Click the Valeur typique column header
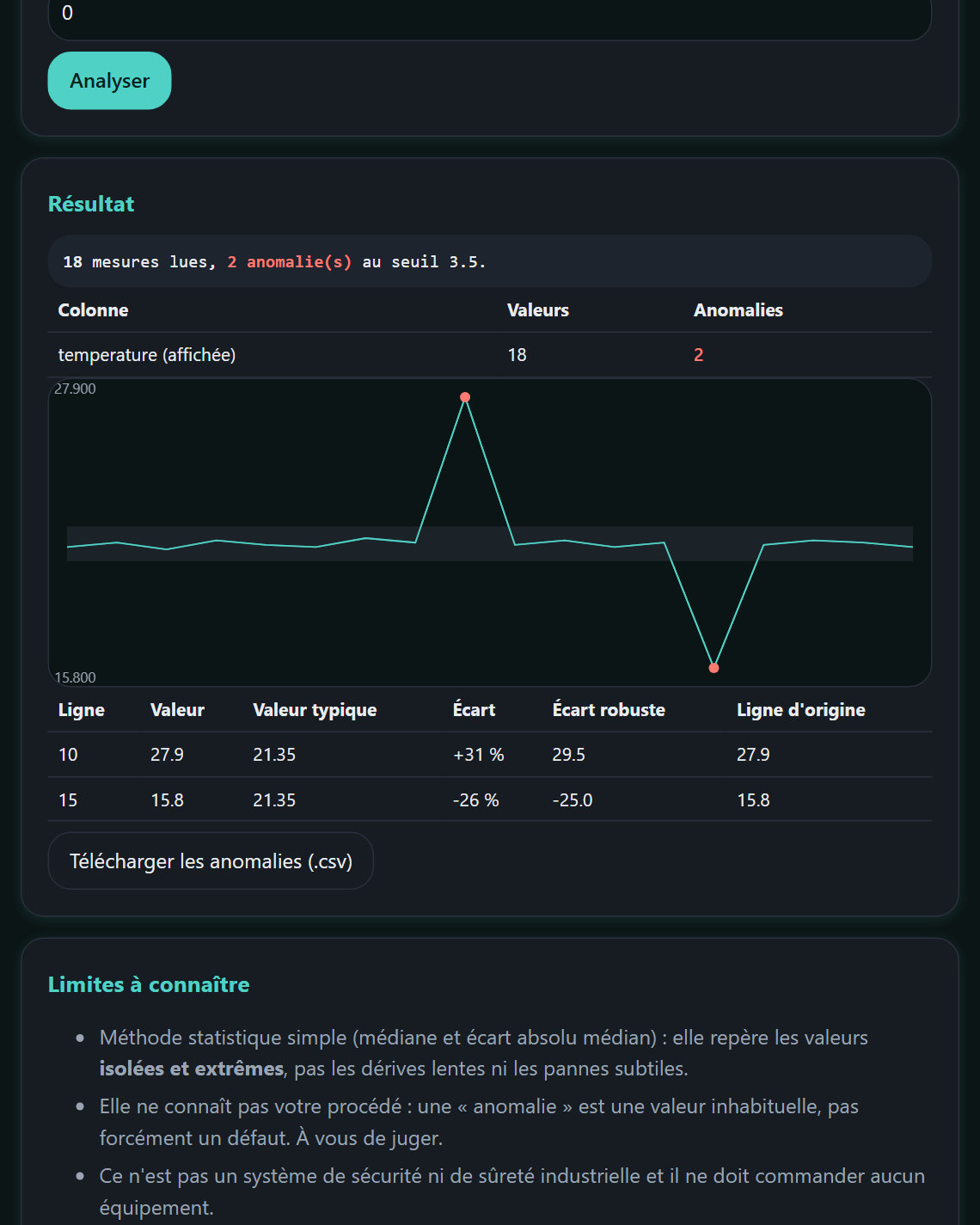 point(315,710)
